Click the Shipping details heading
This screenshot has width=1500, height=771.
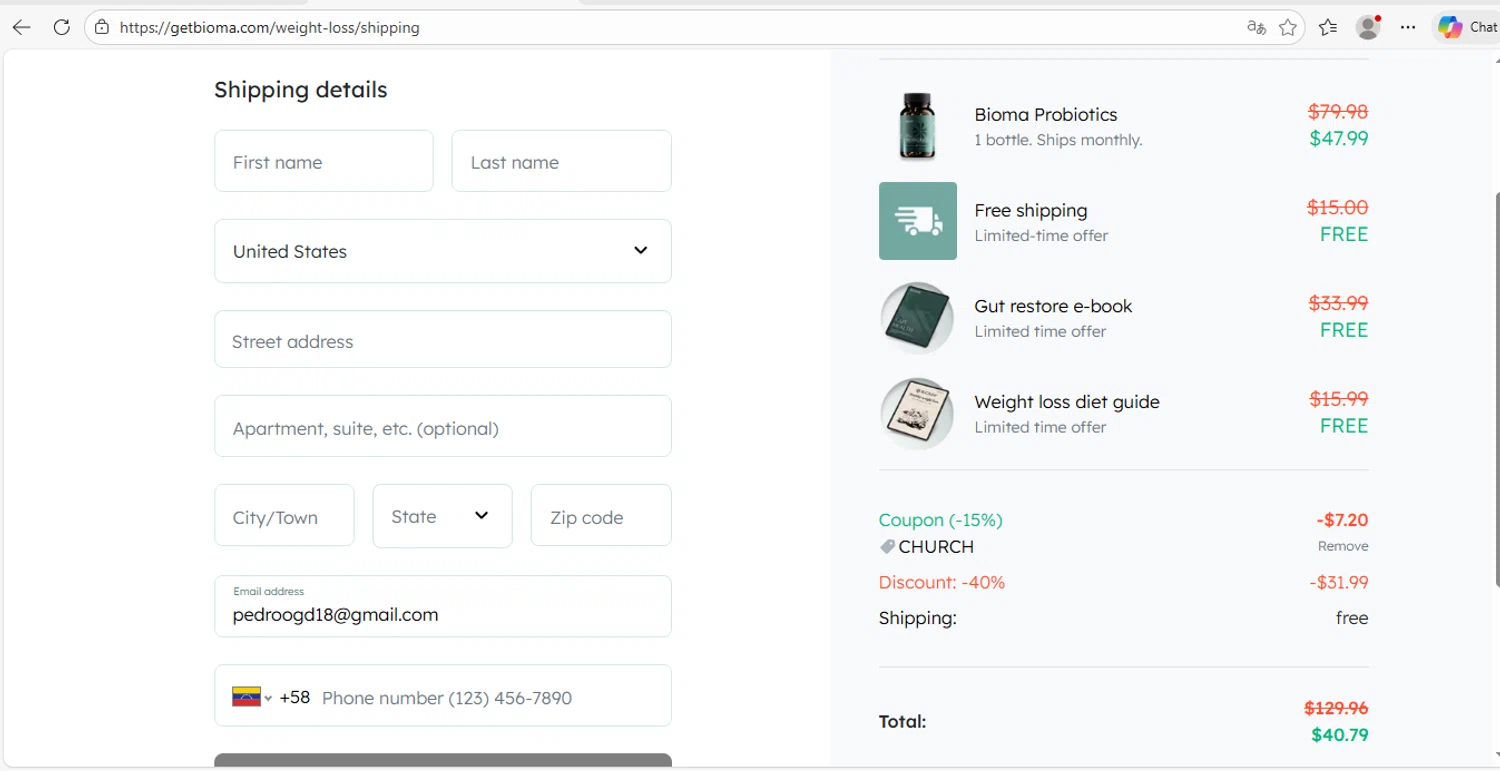(x=300, y=90)
